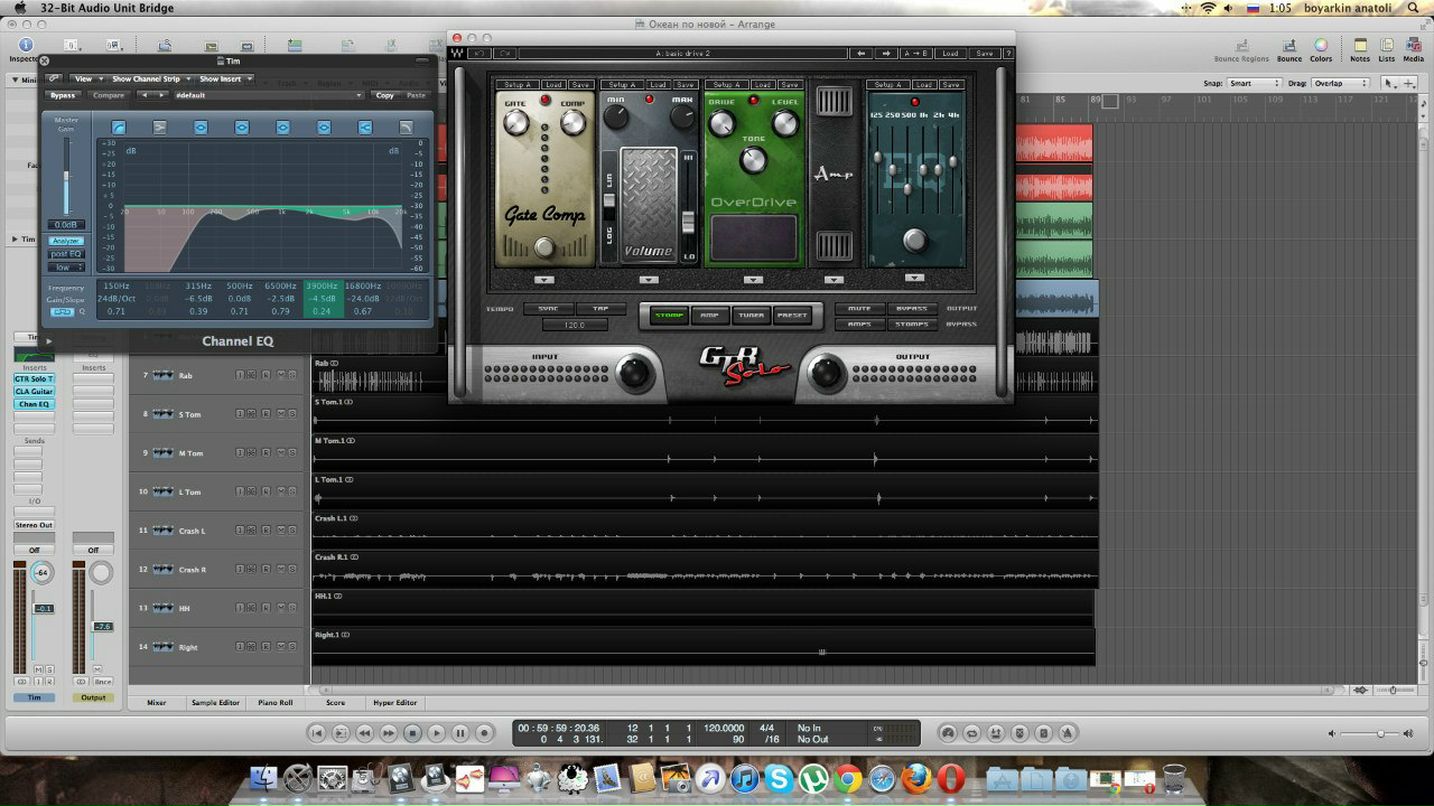This screenshot has height=806, width=1434.
Task: Open Google Chrome from the Dock
Action: pos(848,778)
